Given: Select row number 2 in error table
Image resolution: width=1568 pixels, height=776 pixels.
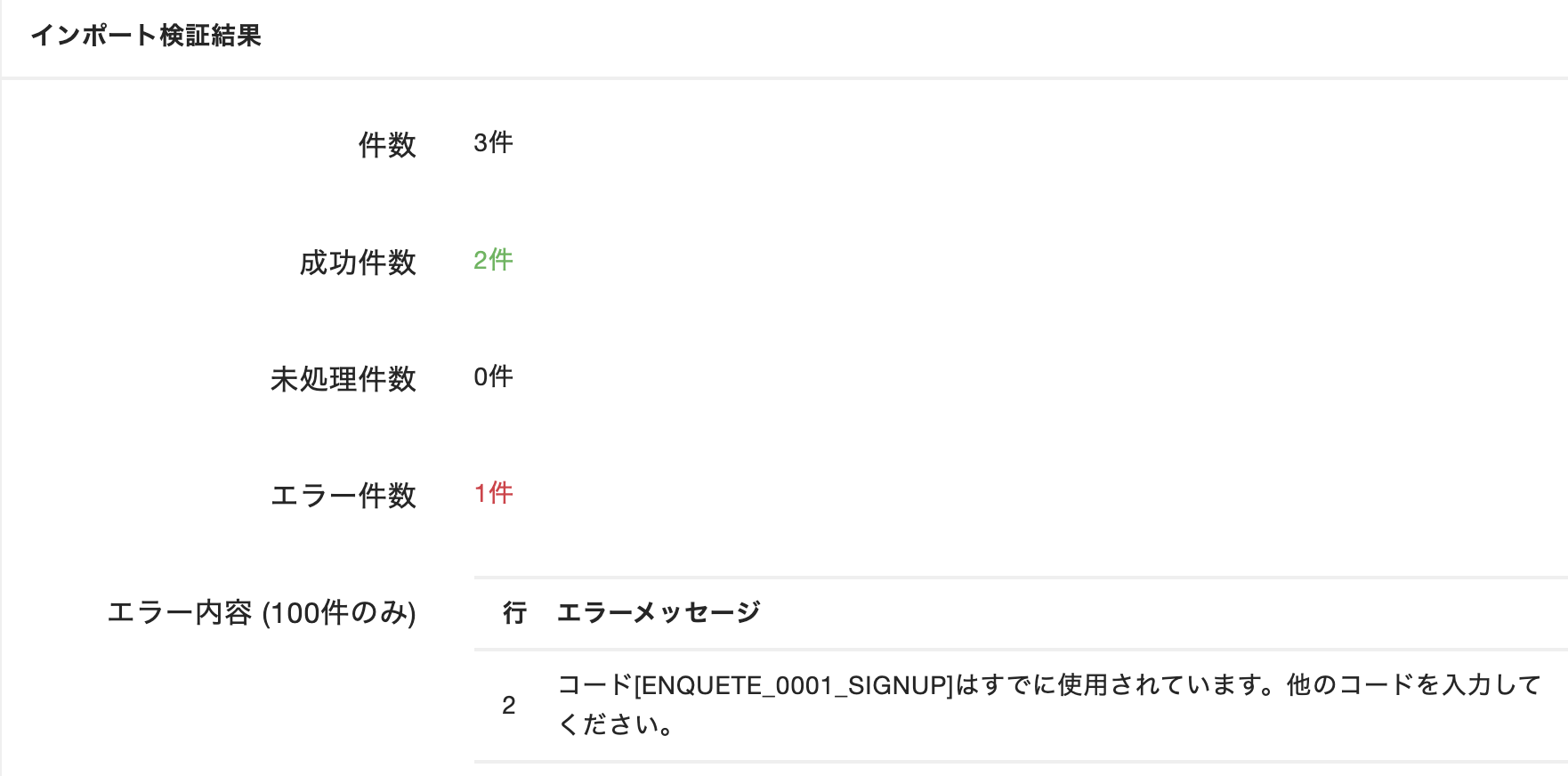Looking at the screenshot, I should point(509,706).
